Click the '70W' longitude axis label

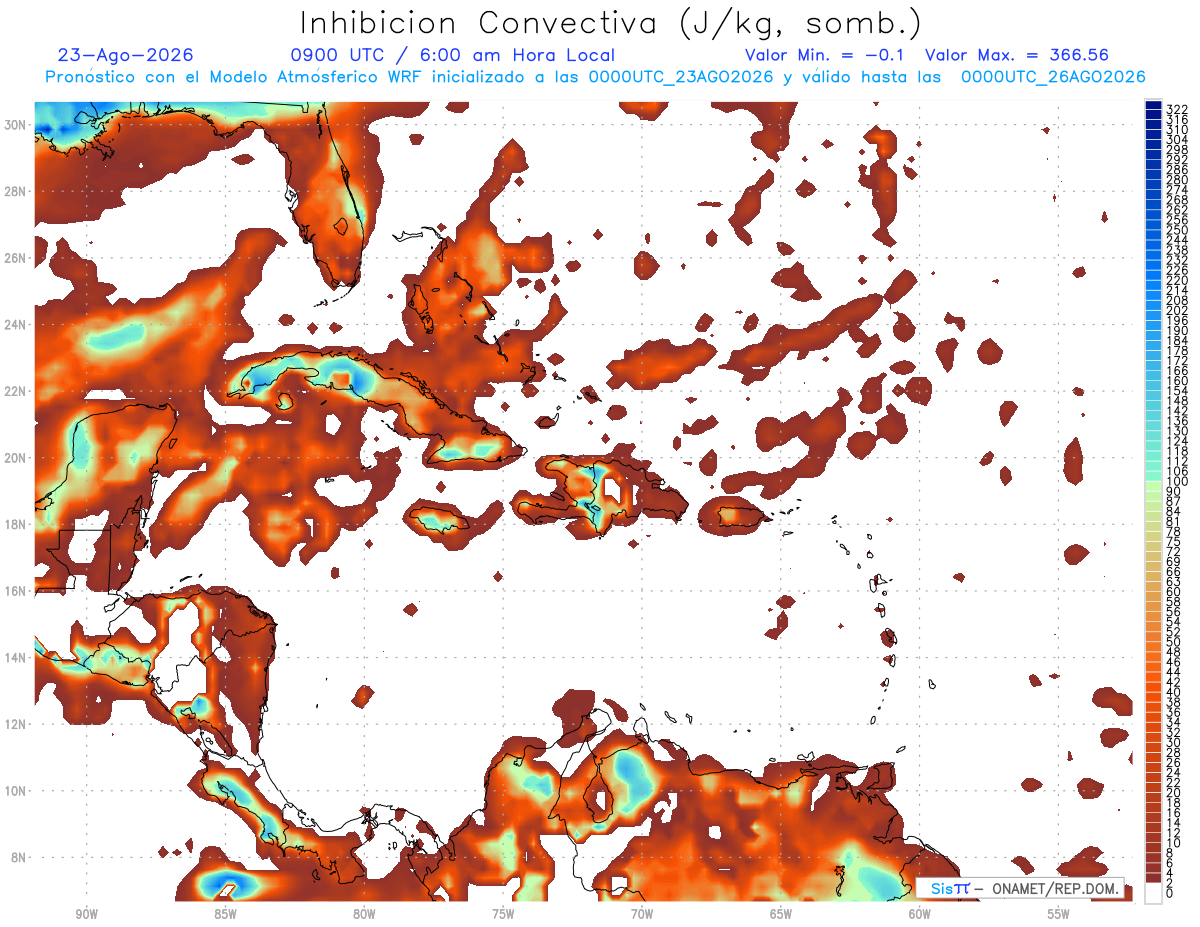(x=642, y=914)
